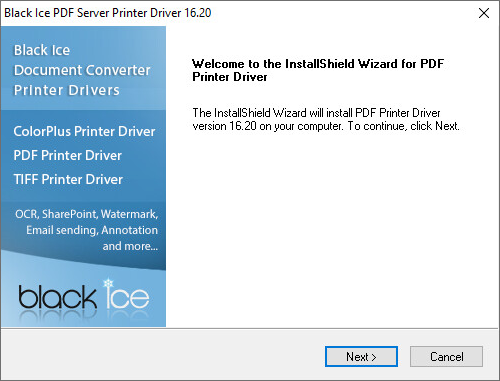
Task: Select the TIFF Printer Driver banner text
Action: pos(68,179)
